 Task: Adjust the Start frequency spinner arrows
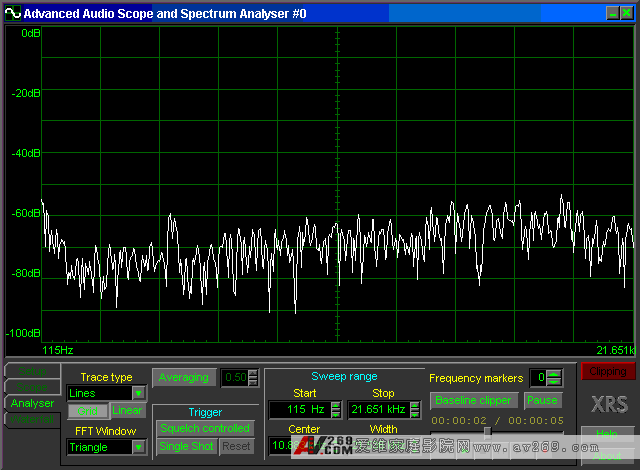coord(335,410)
